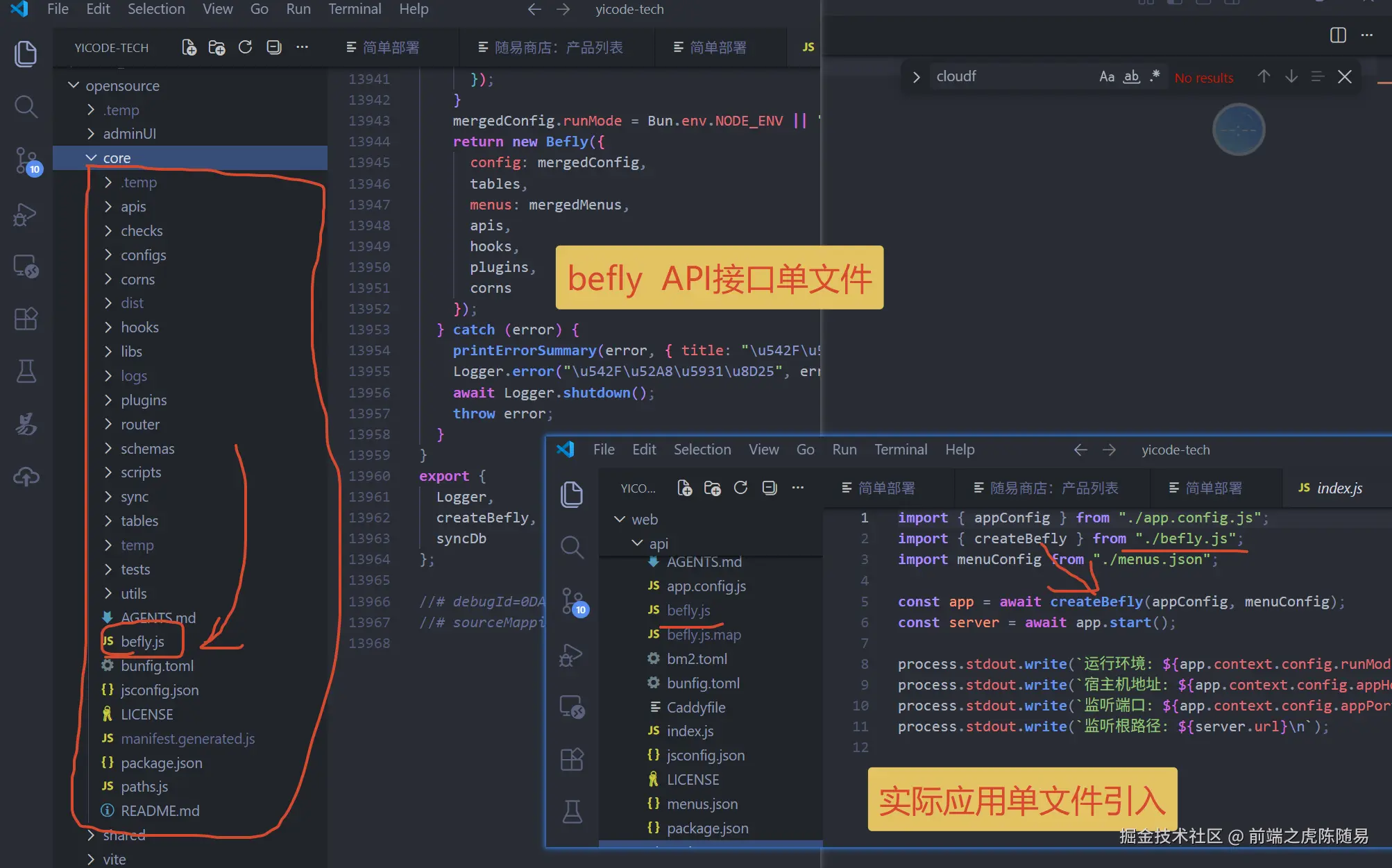Viewport: 1392px width, 868px height.
Task: Open Remote Explorer in main activity bar
Action: 26,266
